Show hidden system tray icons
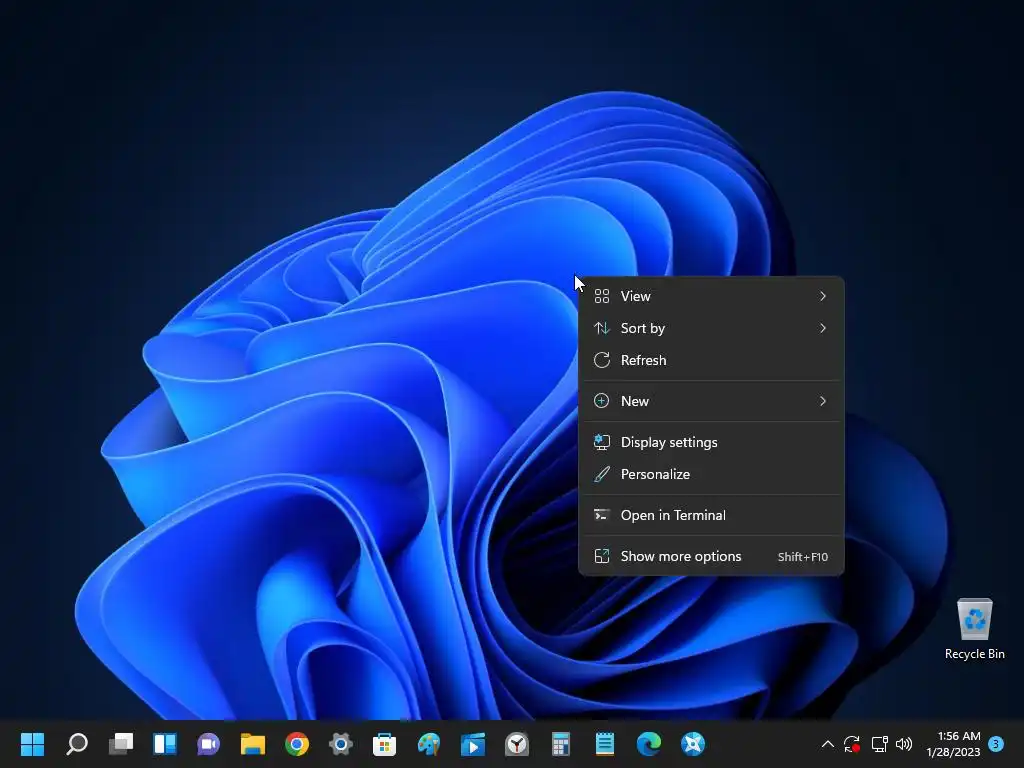This screenshot has width=1024, height=768. (x=827, y=744)
